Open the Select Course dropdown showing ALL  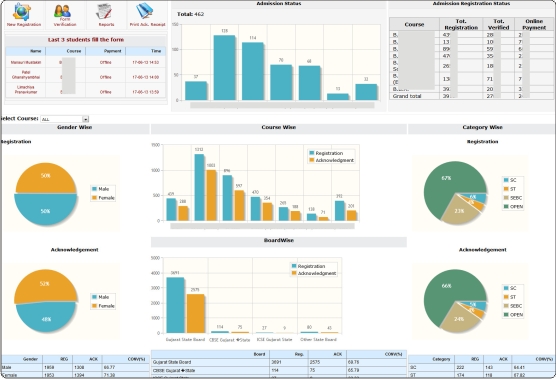click(65, 119)
